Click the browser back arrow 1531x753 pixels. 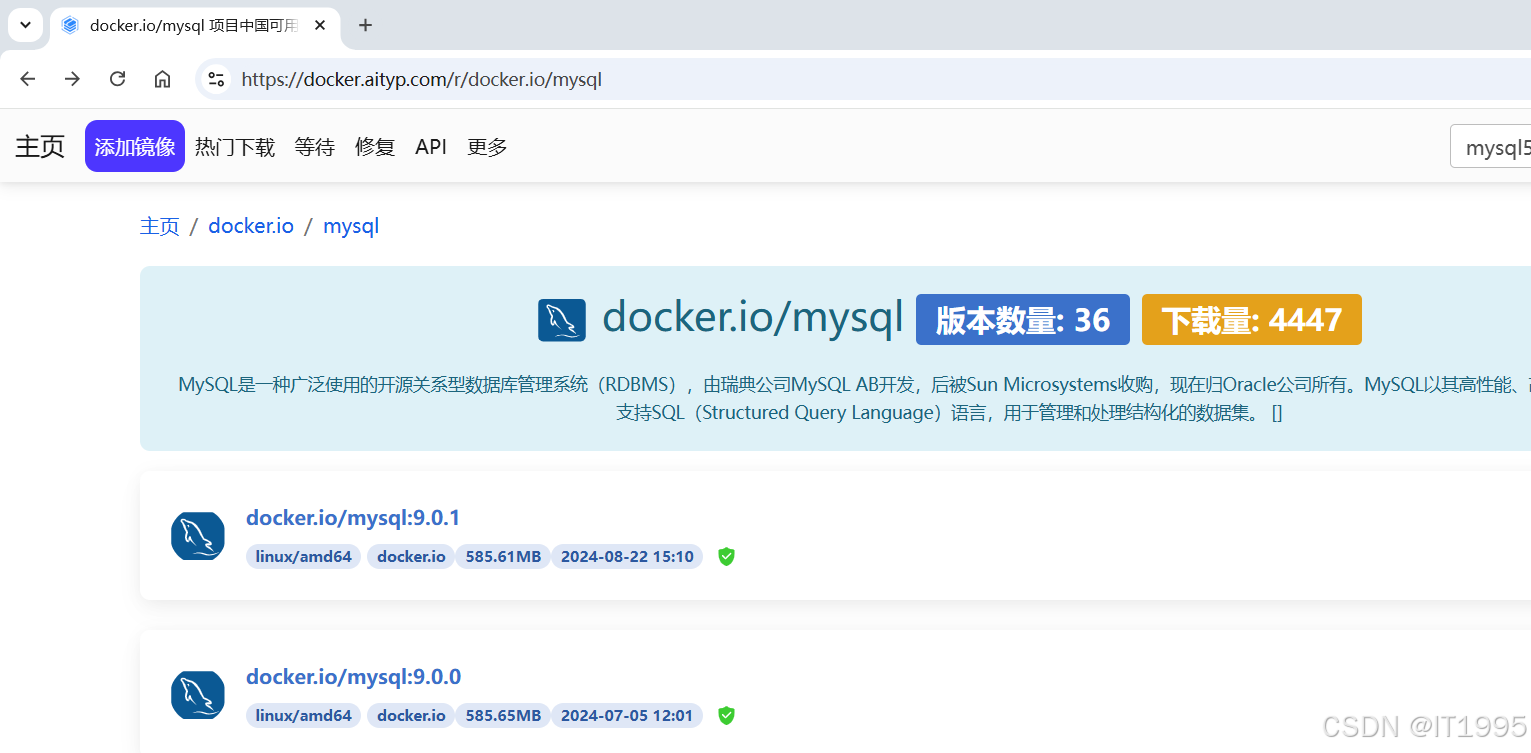coord(27,79)
